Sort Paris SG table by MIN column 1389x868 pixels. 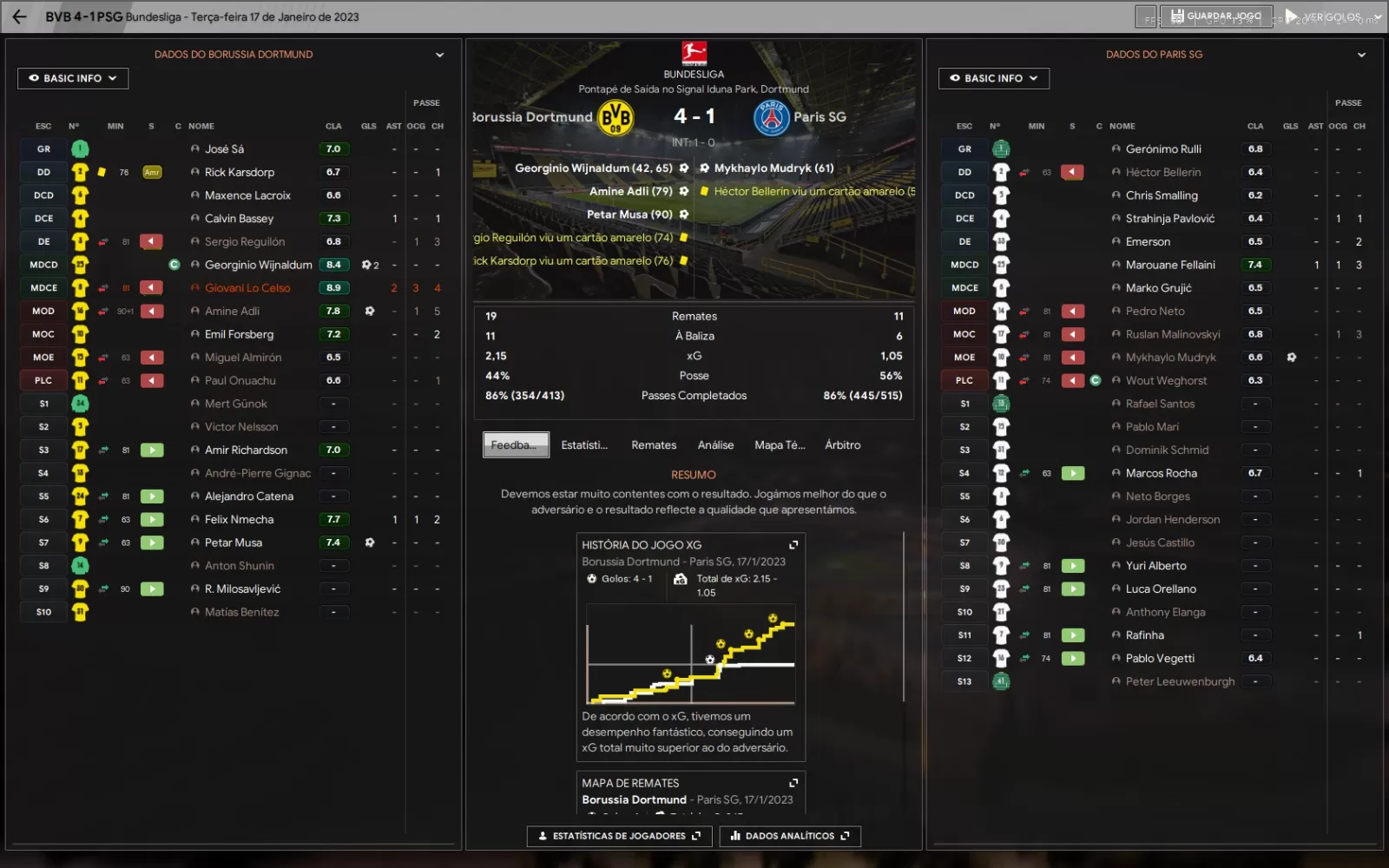pos(1037,126)
